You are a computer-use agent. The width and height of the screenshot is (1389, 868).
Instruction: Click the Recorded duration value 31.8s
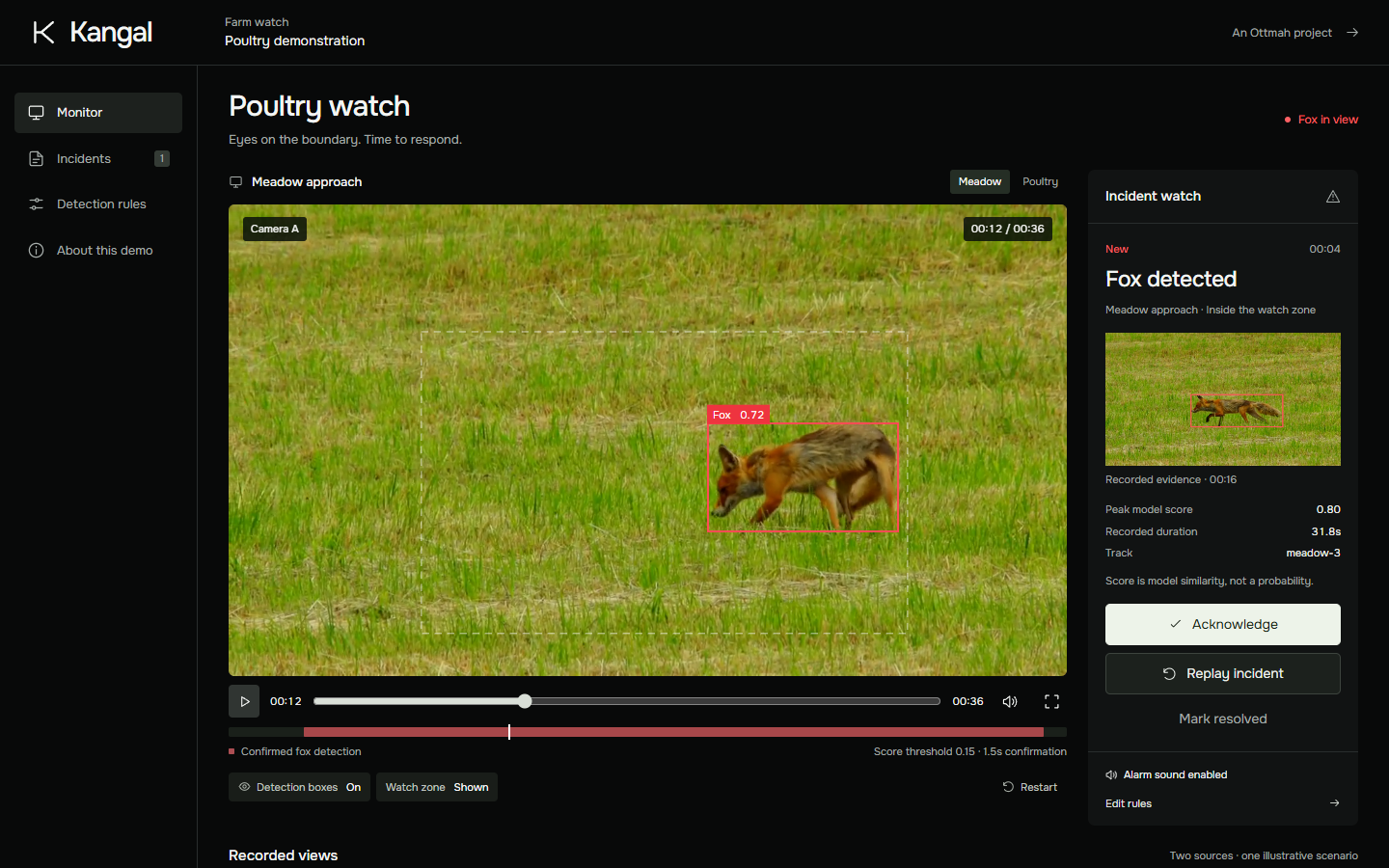click(1325, 531)
